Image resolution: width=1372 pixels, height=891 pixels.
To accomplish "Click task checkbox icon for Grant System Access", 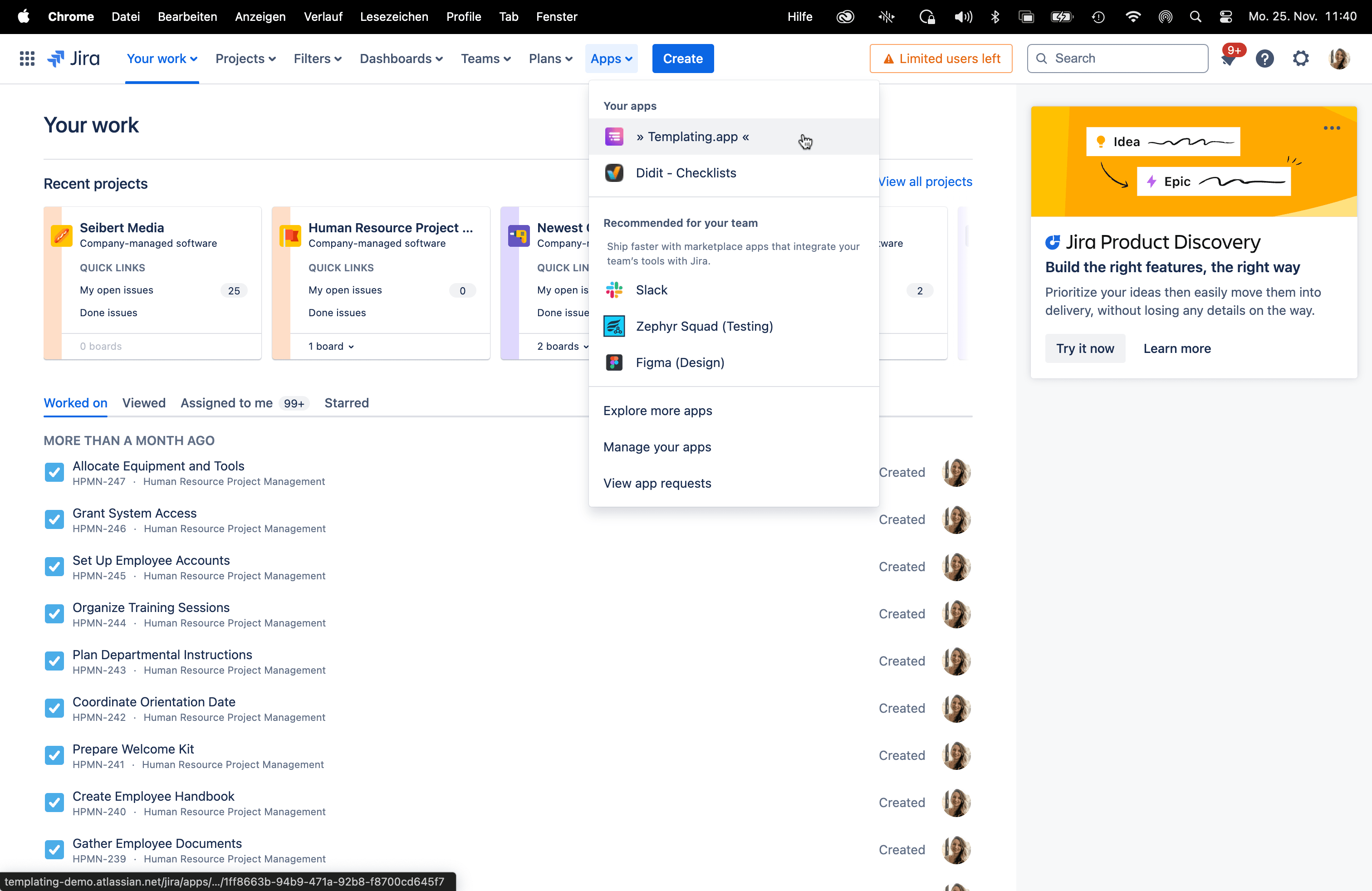I will [x=54, y=520].
